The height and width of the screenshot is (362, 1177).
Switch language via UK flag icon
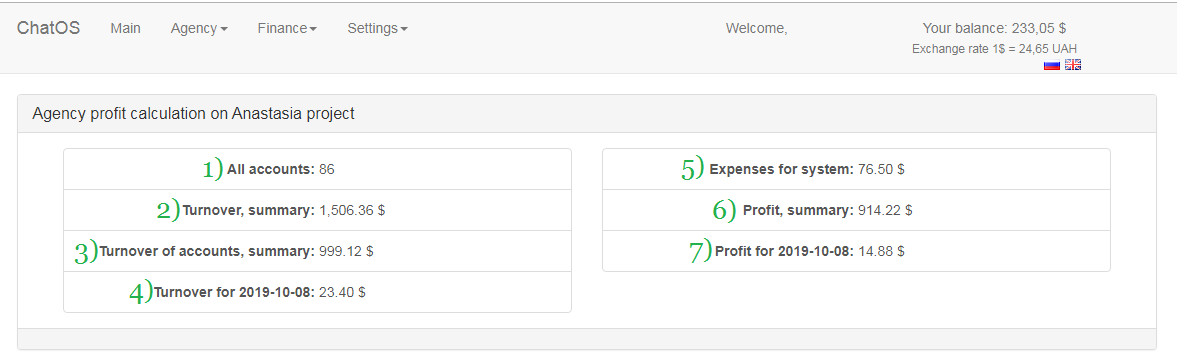(x=1073, y=65)
